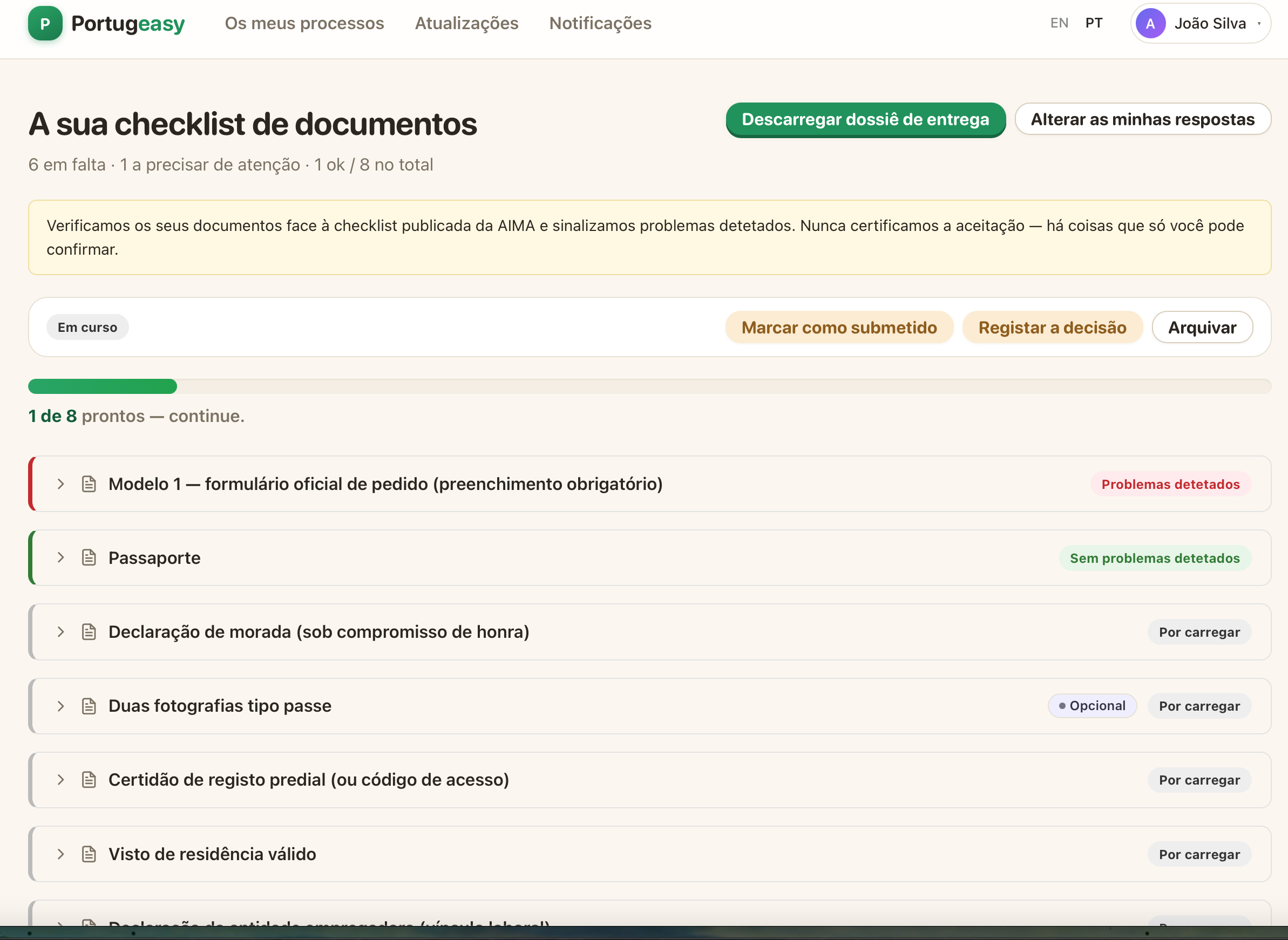The image size is (1288, 940).
Task: Click the Portugeasy brand name link
Action: click(x=128, y=23)
